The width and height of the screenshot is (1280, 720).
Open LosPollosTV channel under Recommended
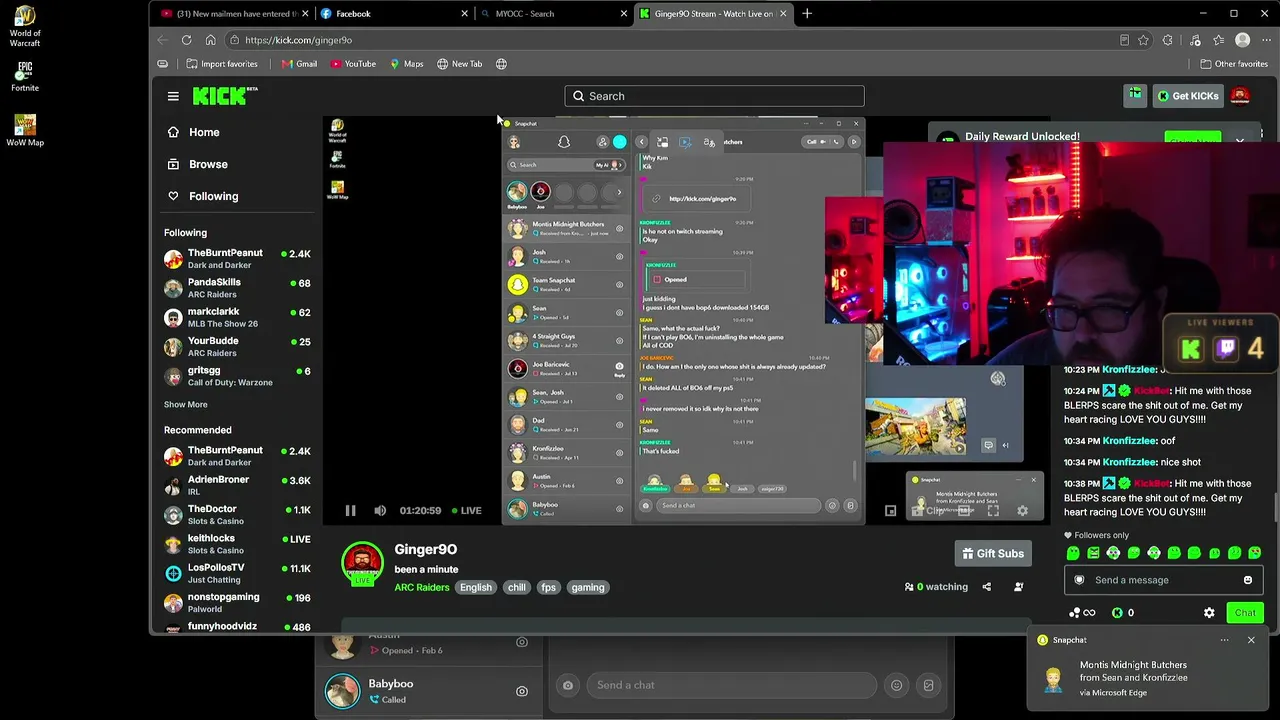(x=238, y=573)
